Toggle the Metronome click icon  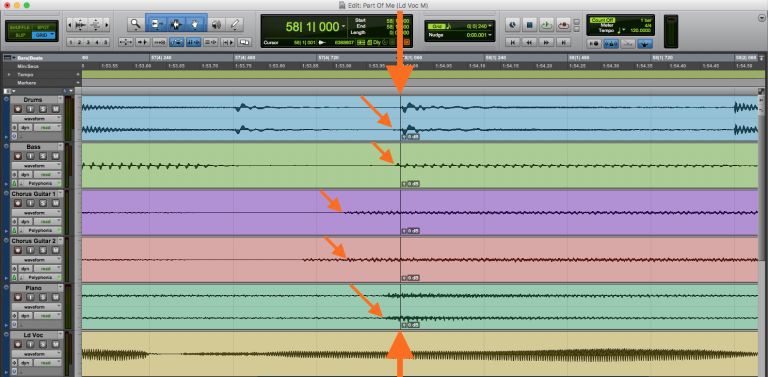pos(611,44)
